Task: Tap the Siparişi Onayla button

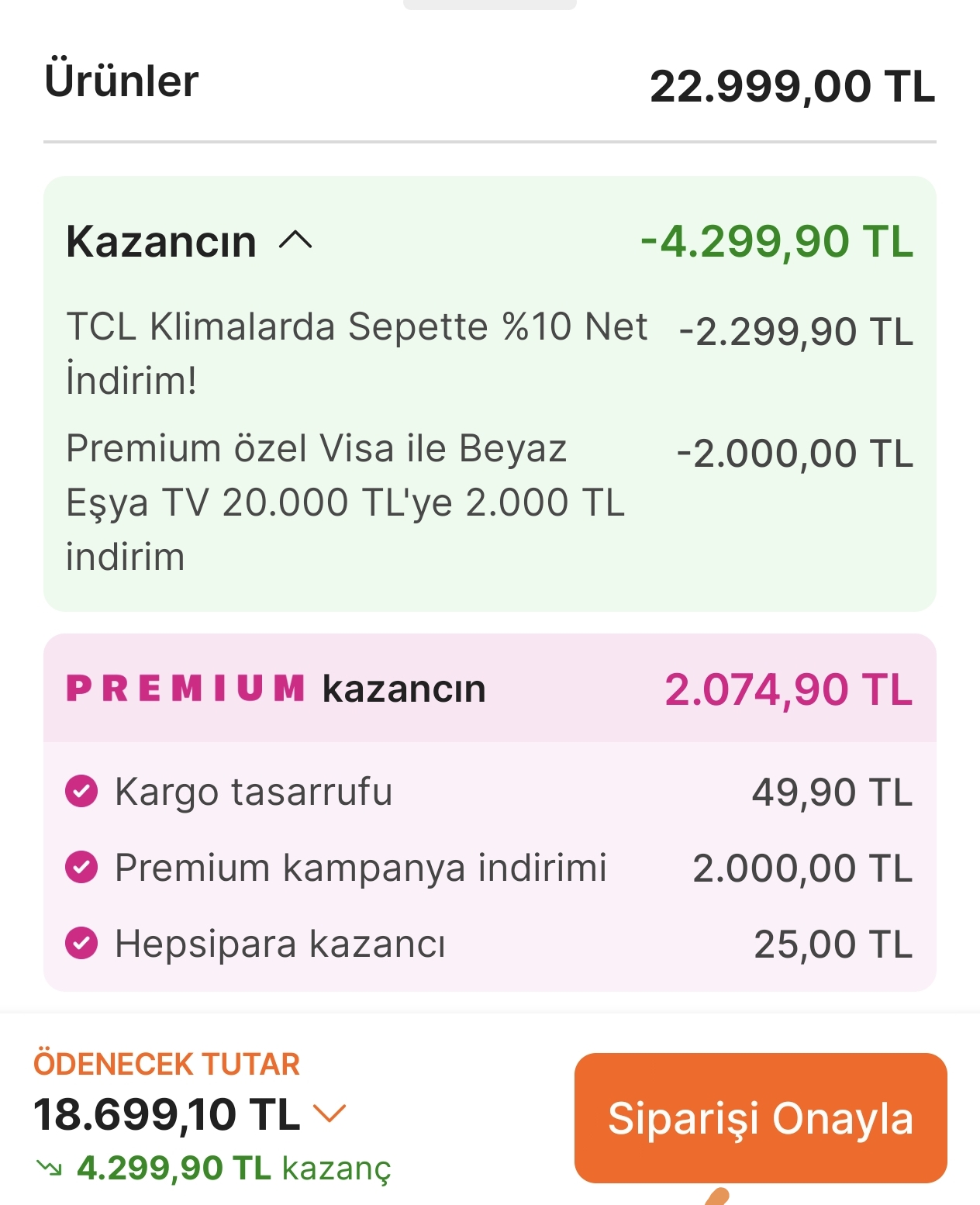Action: pyautogui.click(x=761, y=1117)
